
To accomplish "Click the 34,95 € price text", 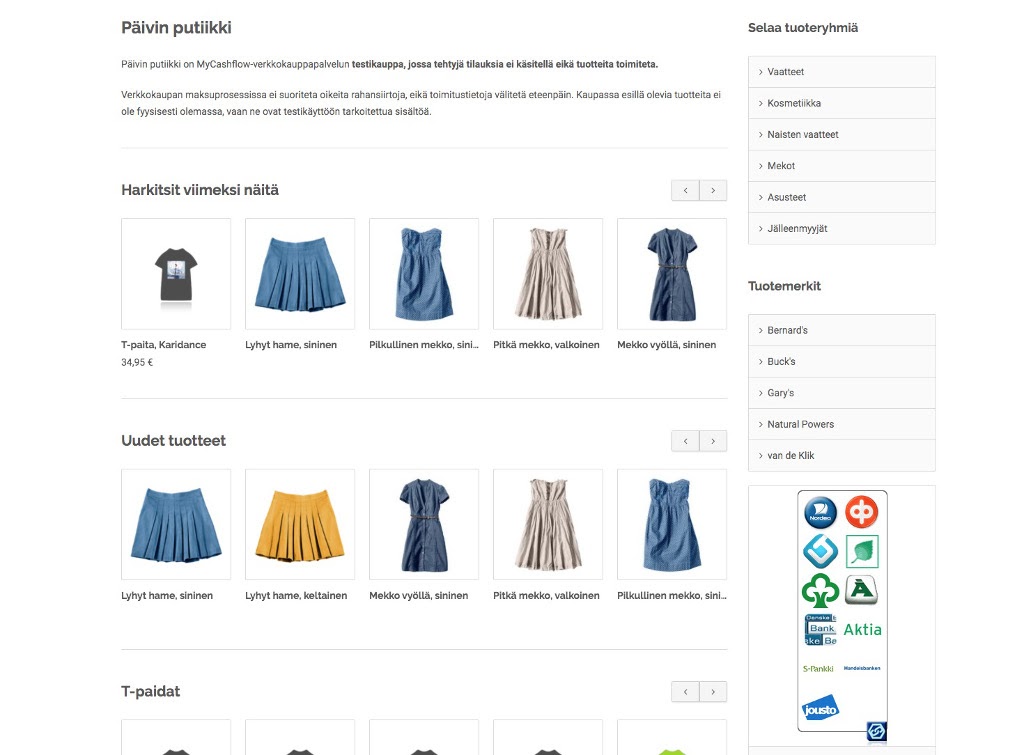I will coord(137,362).
